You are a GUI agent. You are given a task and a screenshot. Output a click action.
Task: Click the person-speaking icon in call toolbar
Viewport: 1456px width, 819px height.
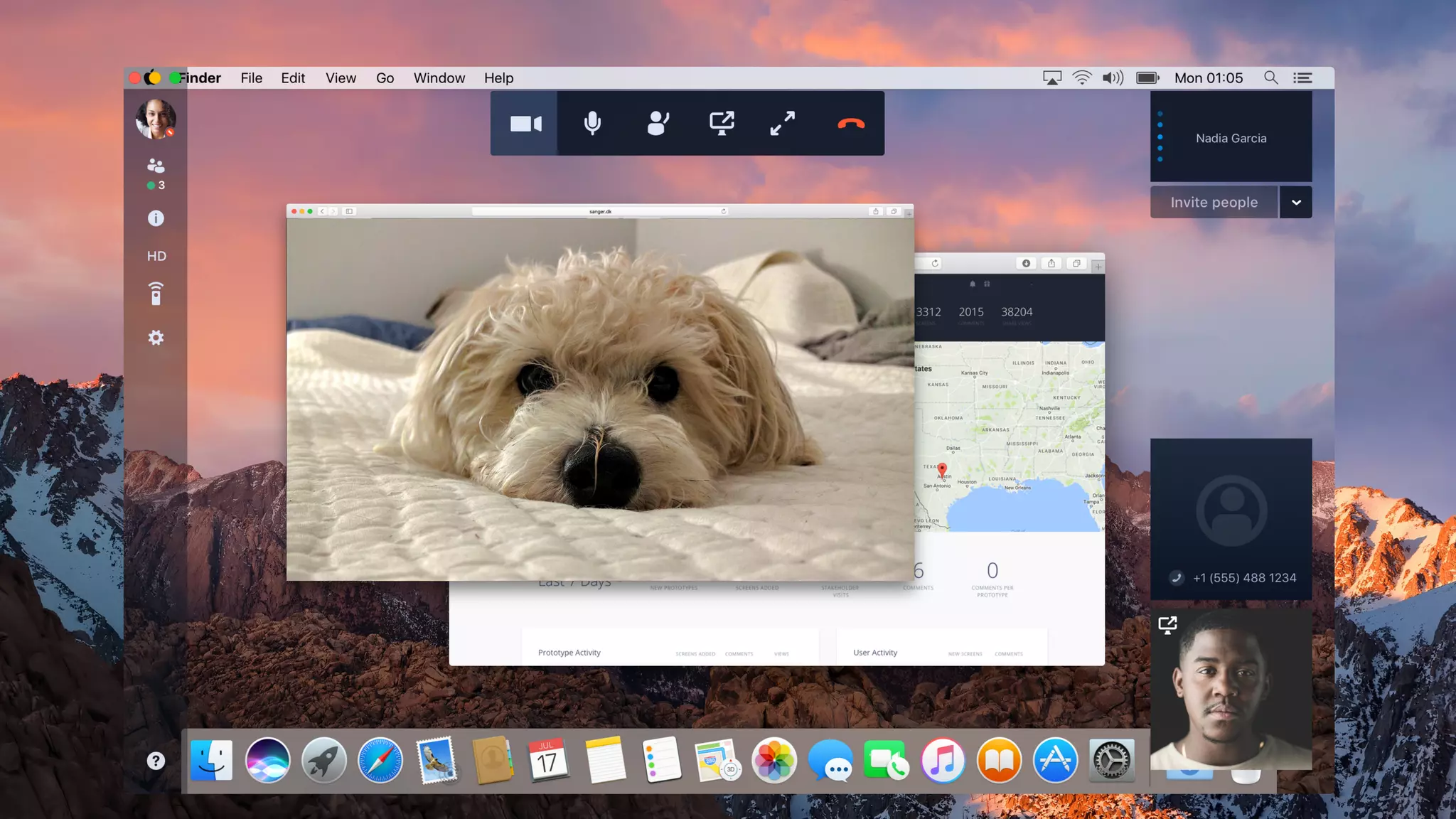tap(658, 124)
